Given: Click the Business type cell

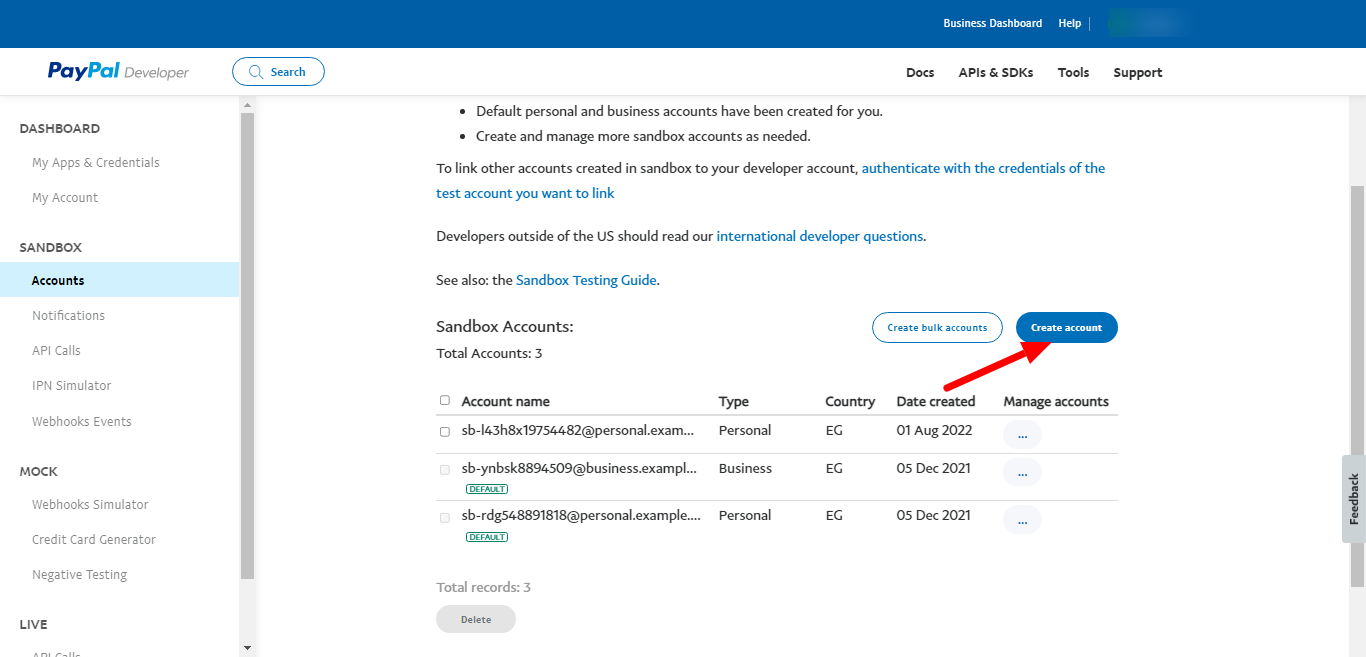Looking at the screenshot, I should click(x=746, y=468).
